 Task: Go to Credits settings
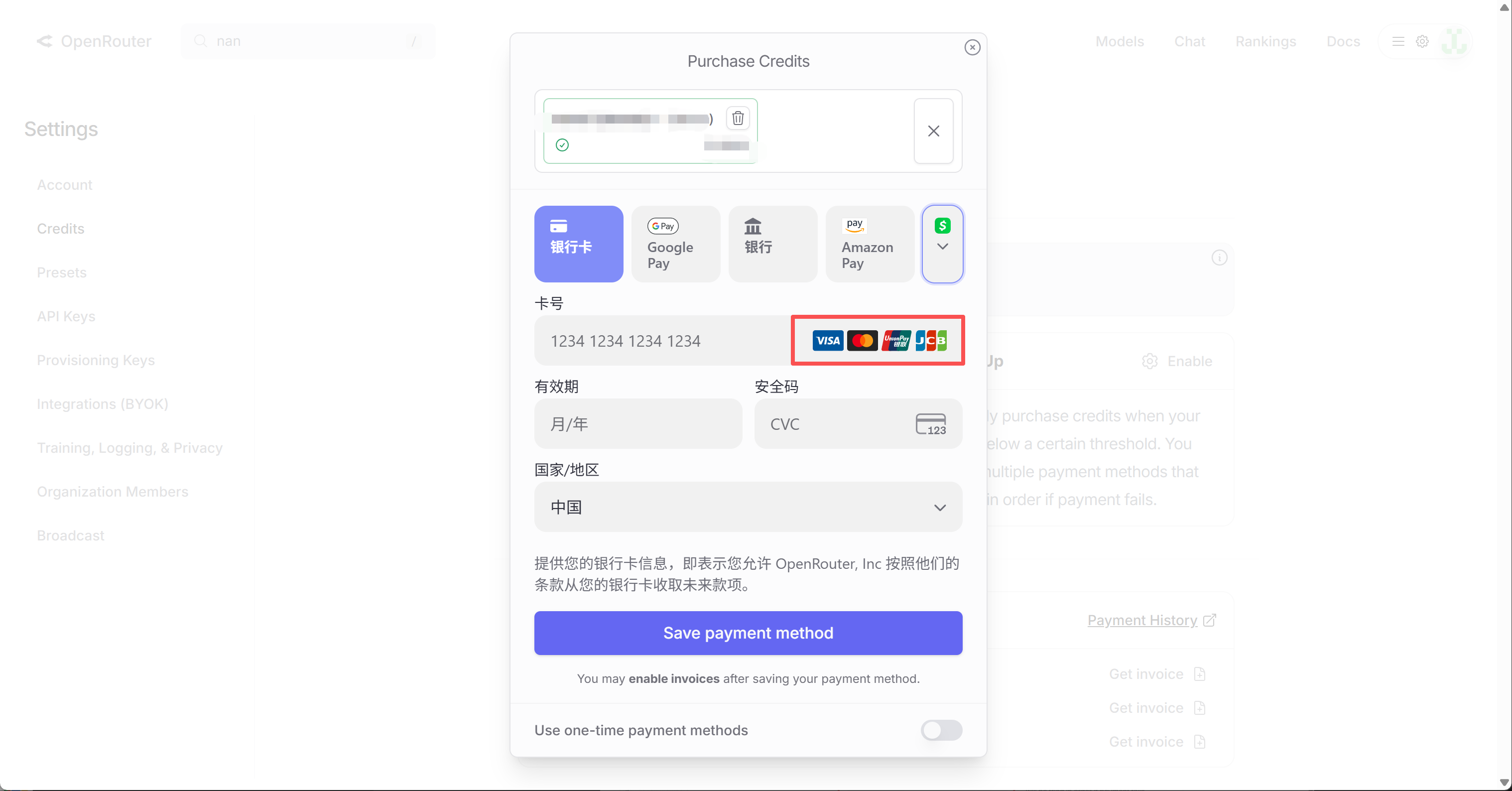coord(60,229)
